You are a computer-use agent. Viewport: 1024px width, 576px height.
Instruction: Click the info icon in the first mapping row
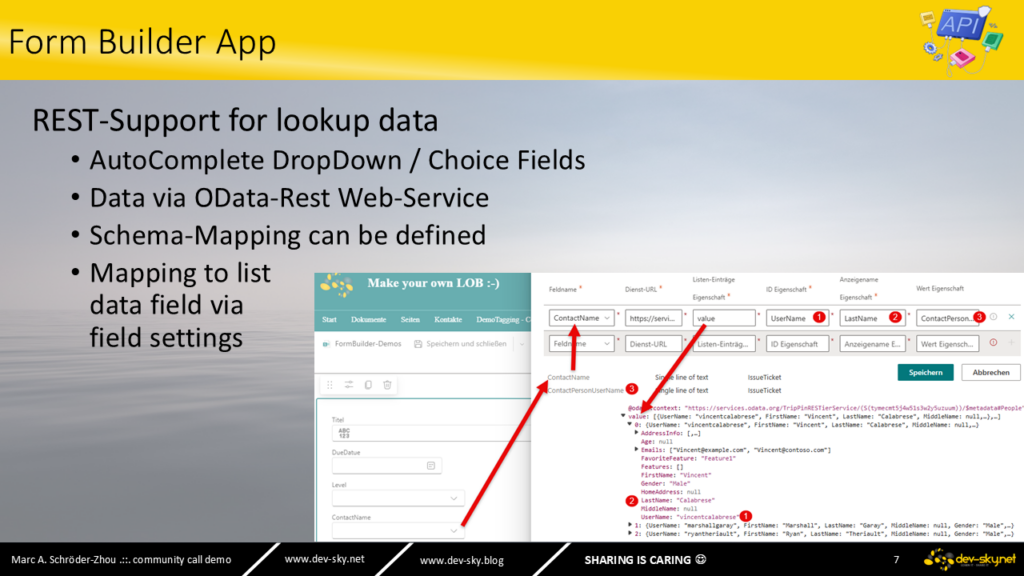pyautogui.click(x=994, y=317)
